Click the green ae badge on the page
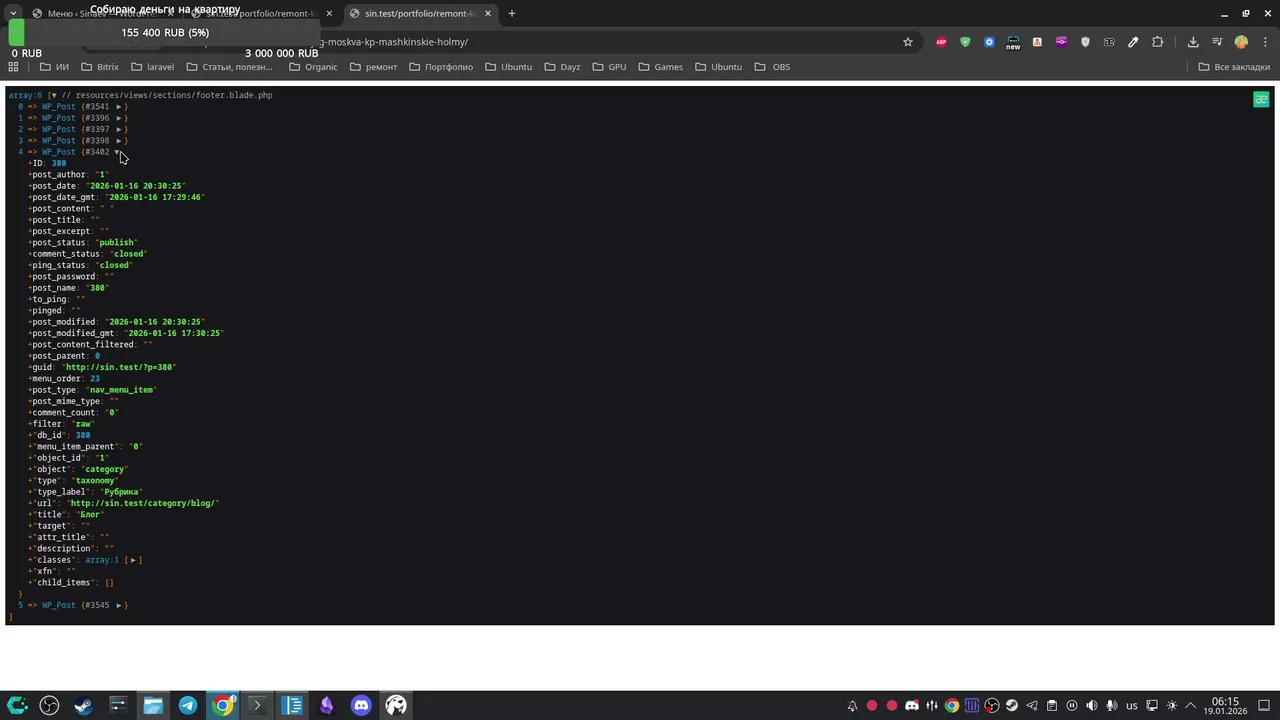 click(1261, 99)
